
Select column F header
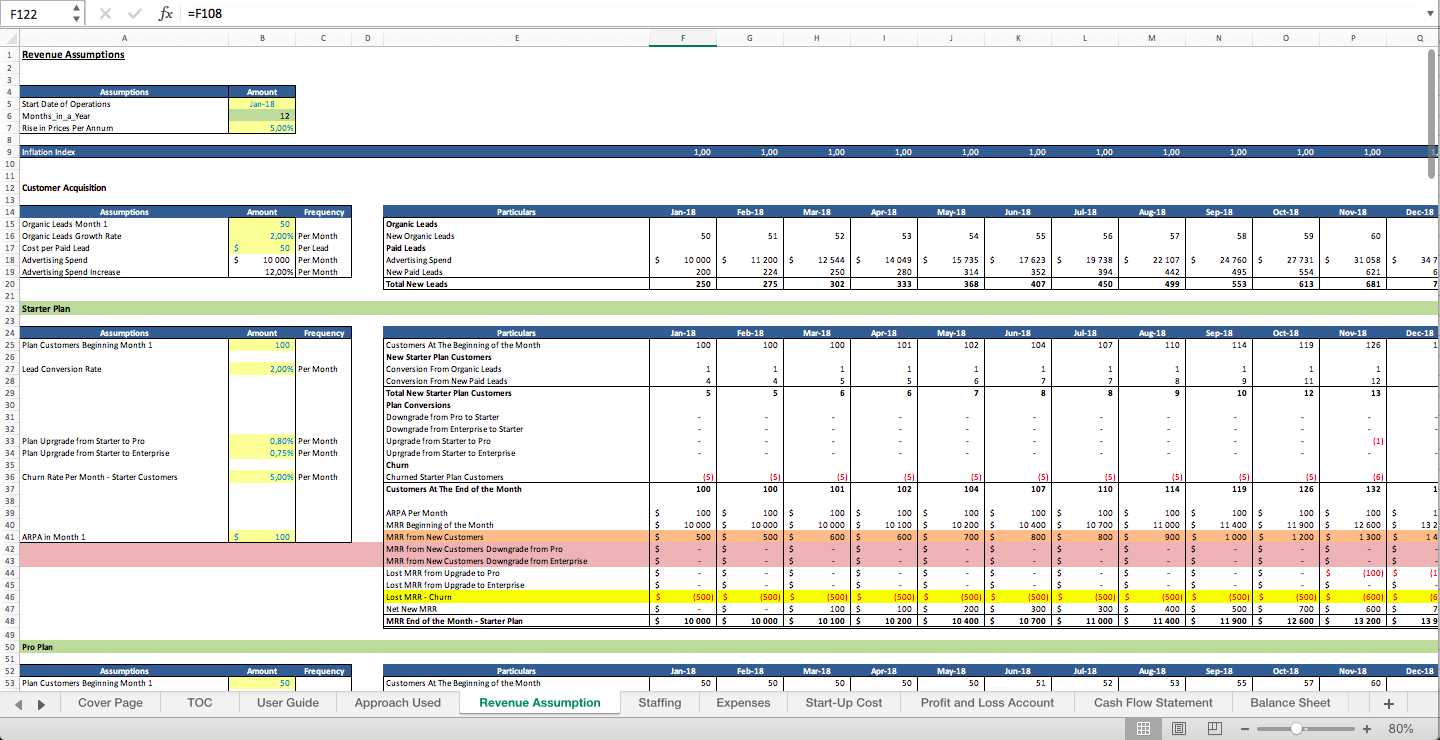point(683,38)
